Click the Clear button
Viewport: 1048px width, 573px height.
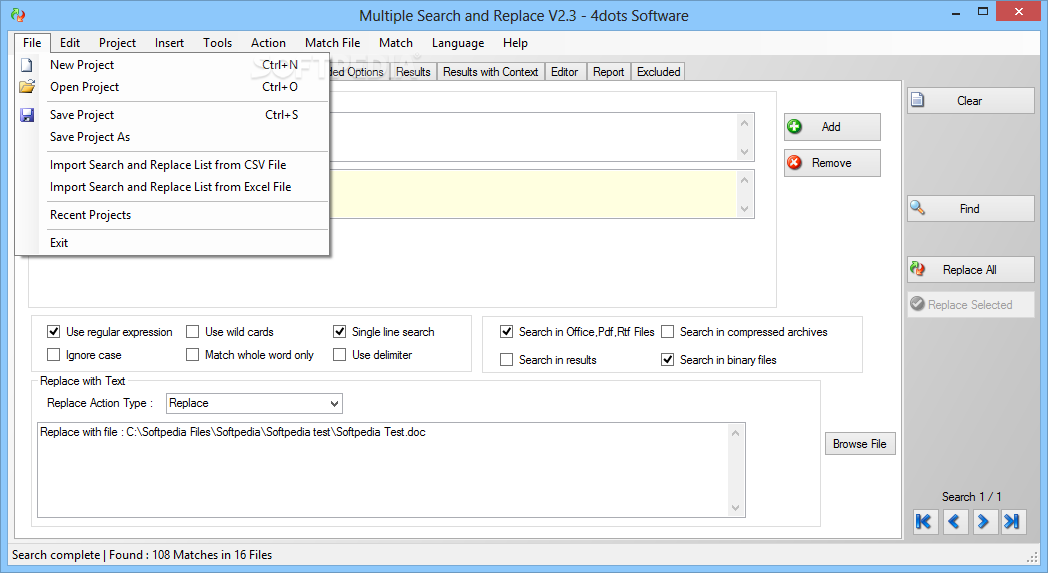click(970, 100)
